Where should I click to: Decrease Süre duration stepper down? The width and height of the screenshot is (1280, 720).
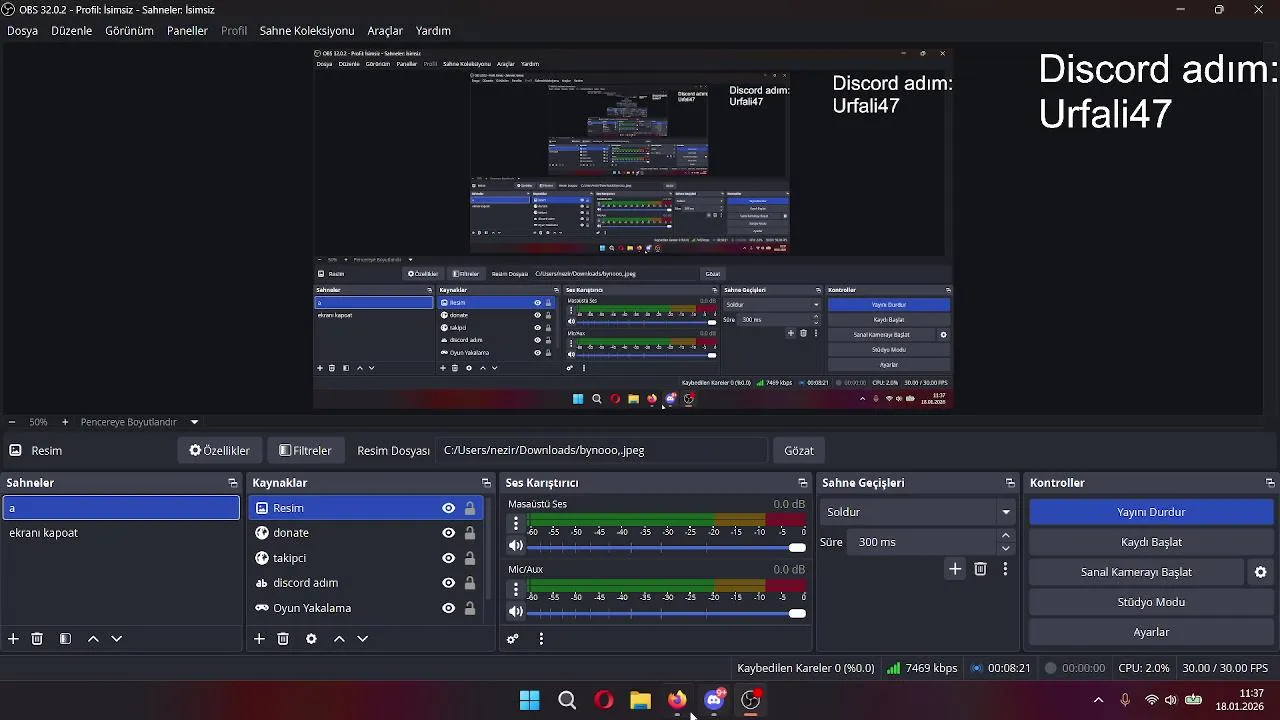click(1005, 548)
